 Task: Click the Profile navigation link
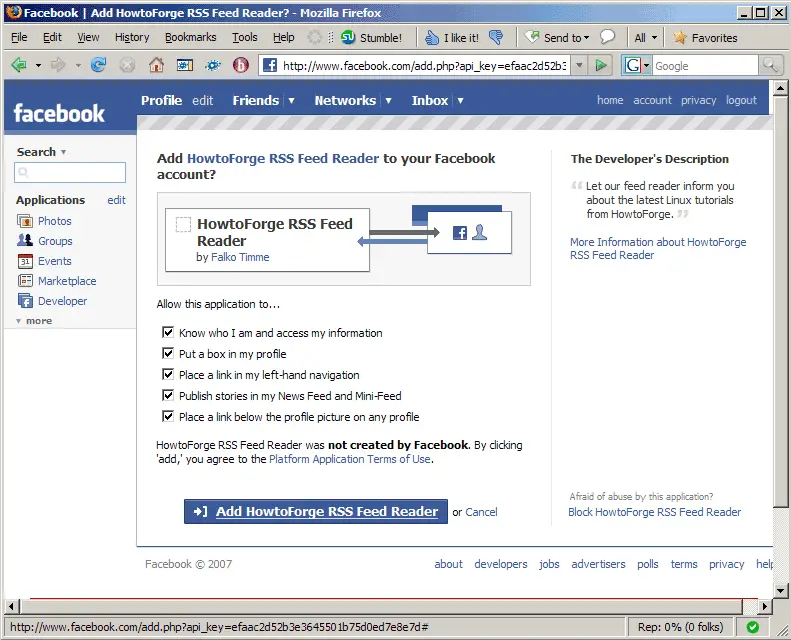(x=161, y=100)
